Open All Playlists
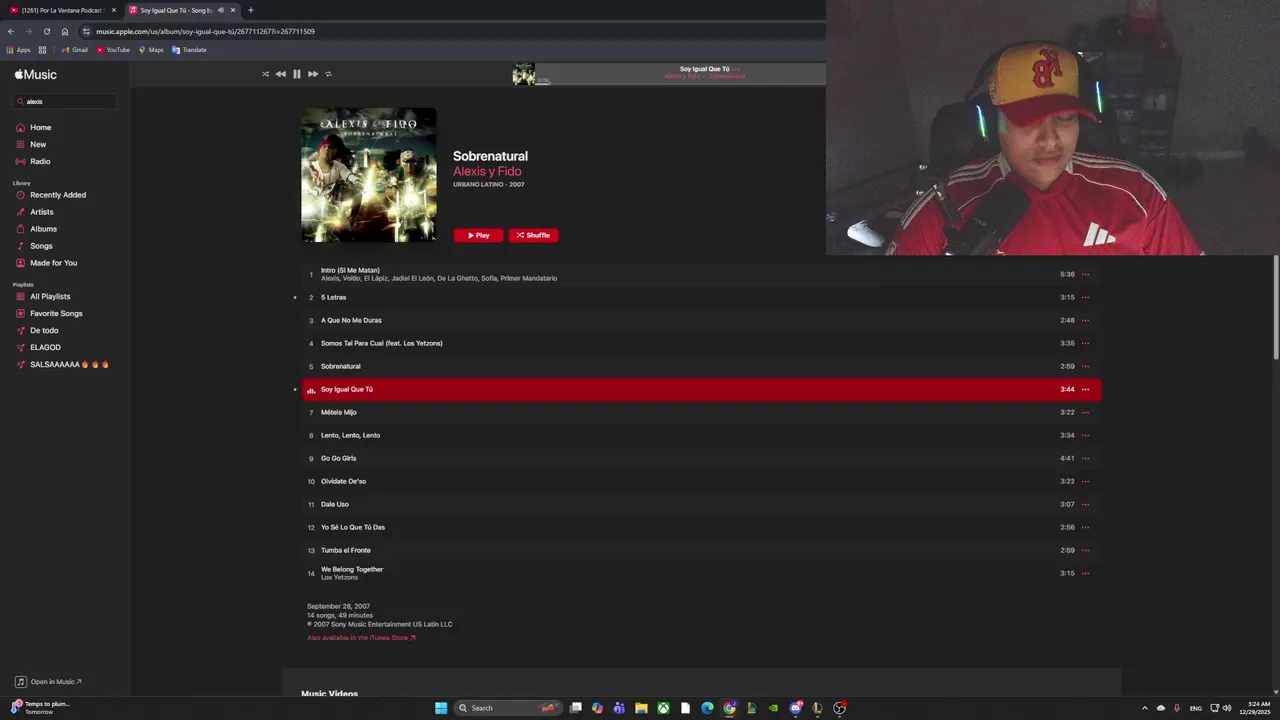This screenshot has width=1280, height=720. coord(43,297)
